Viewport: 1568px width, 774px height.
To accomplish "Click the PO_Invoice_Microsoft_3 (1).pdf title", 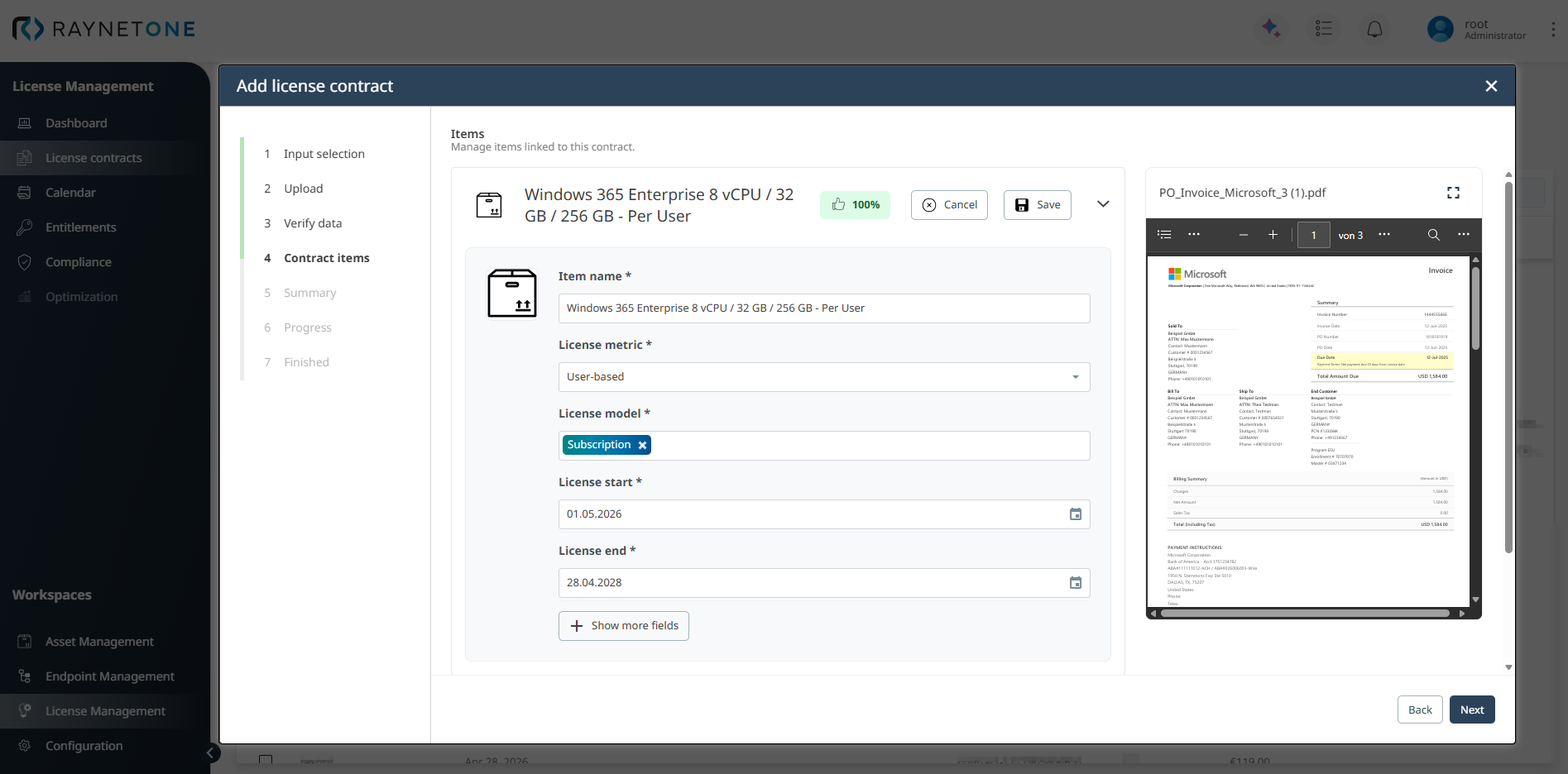I will tap(1242, 193).
